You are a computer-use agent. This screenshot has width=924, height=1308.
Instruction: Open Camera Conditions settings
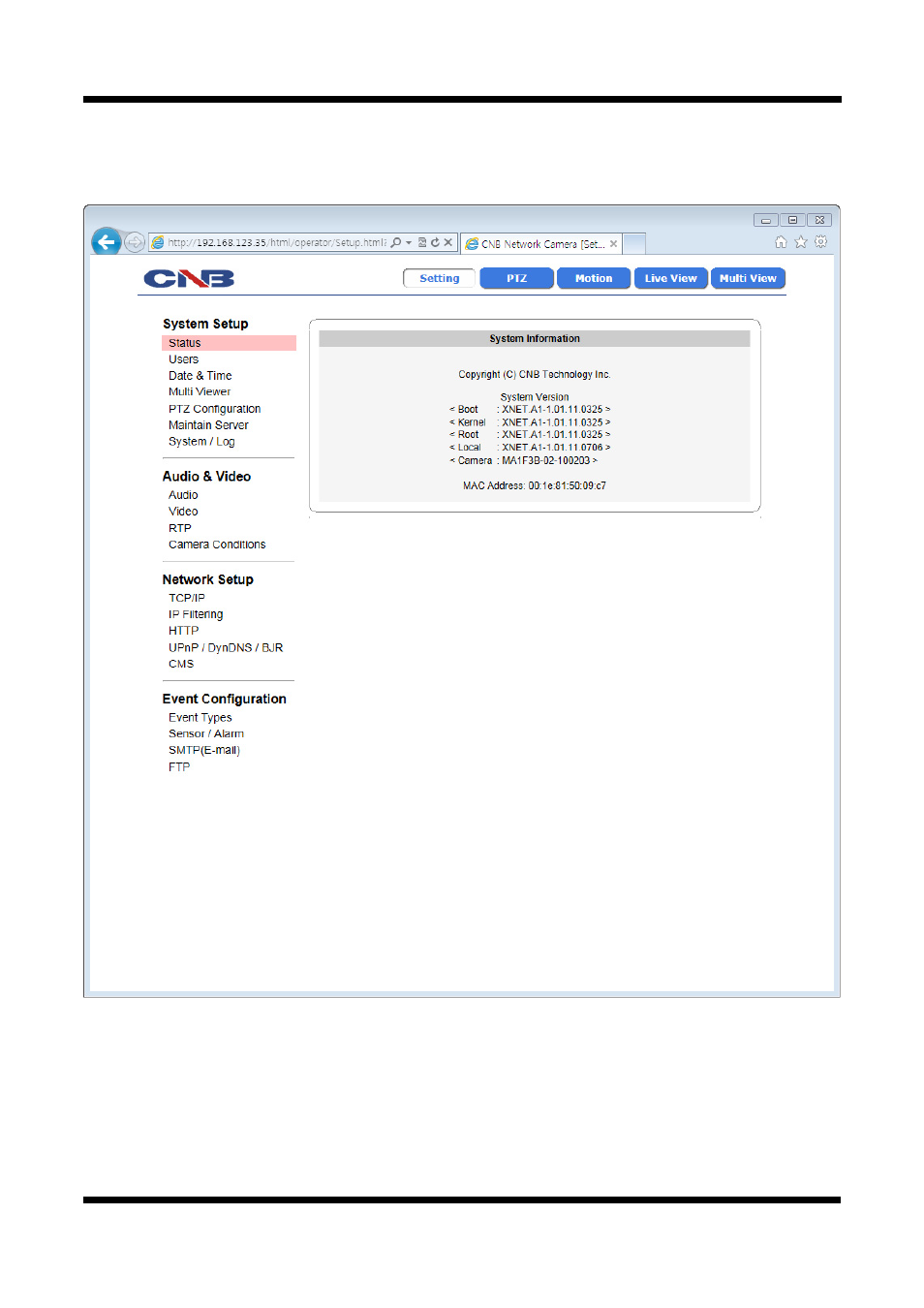pyautogui.click(x=217, y=545)
